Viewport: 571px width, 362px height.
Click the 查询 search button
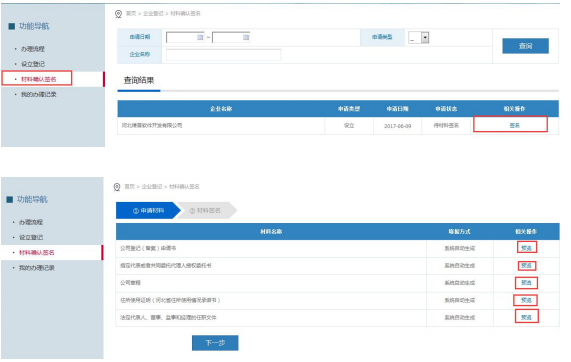click(525, 46)
